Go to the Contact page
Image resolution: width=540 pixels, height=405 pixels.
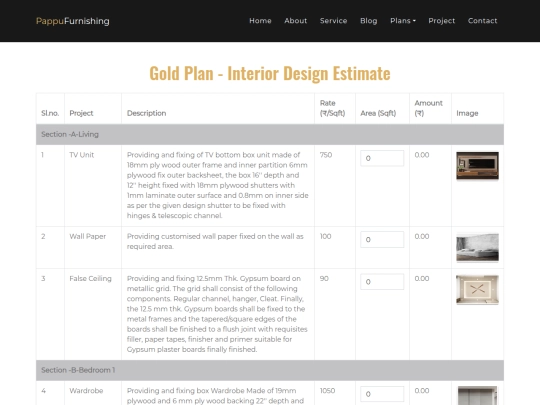pyautogui.click(x=482, y=21)
